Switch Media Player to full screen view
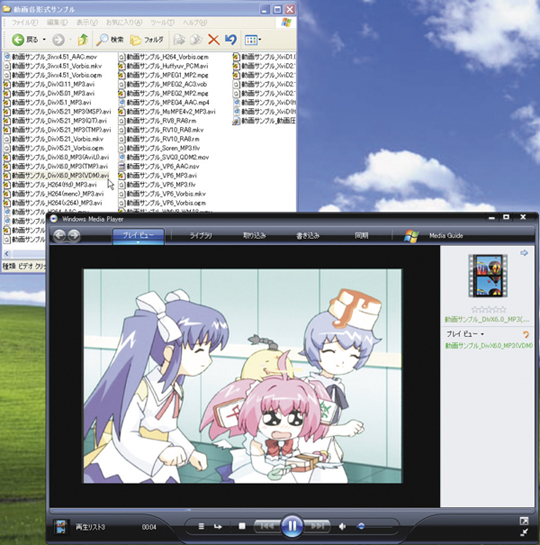 pyautogui.click(x=524, y=521)
